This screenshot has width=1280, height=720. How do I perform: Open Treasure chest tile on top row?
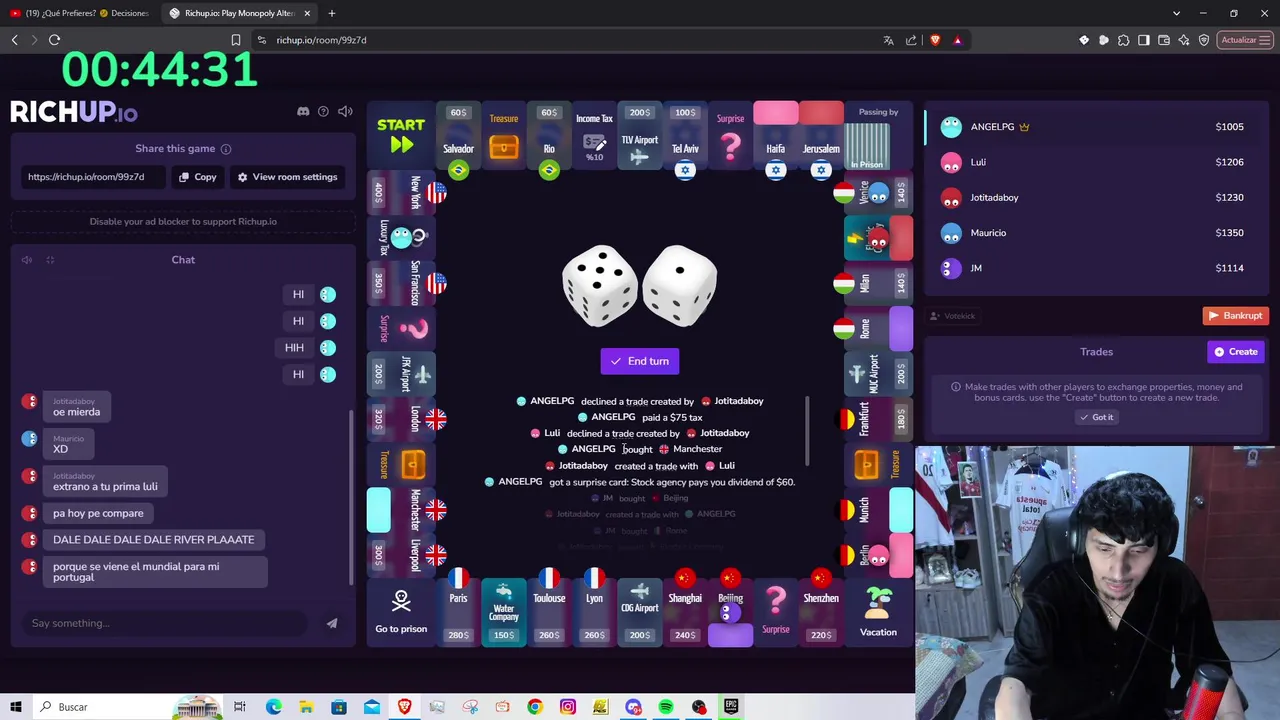(x=504, y=137)
